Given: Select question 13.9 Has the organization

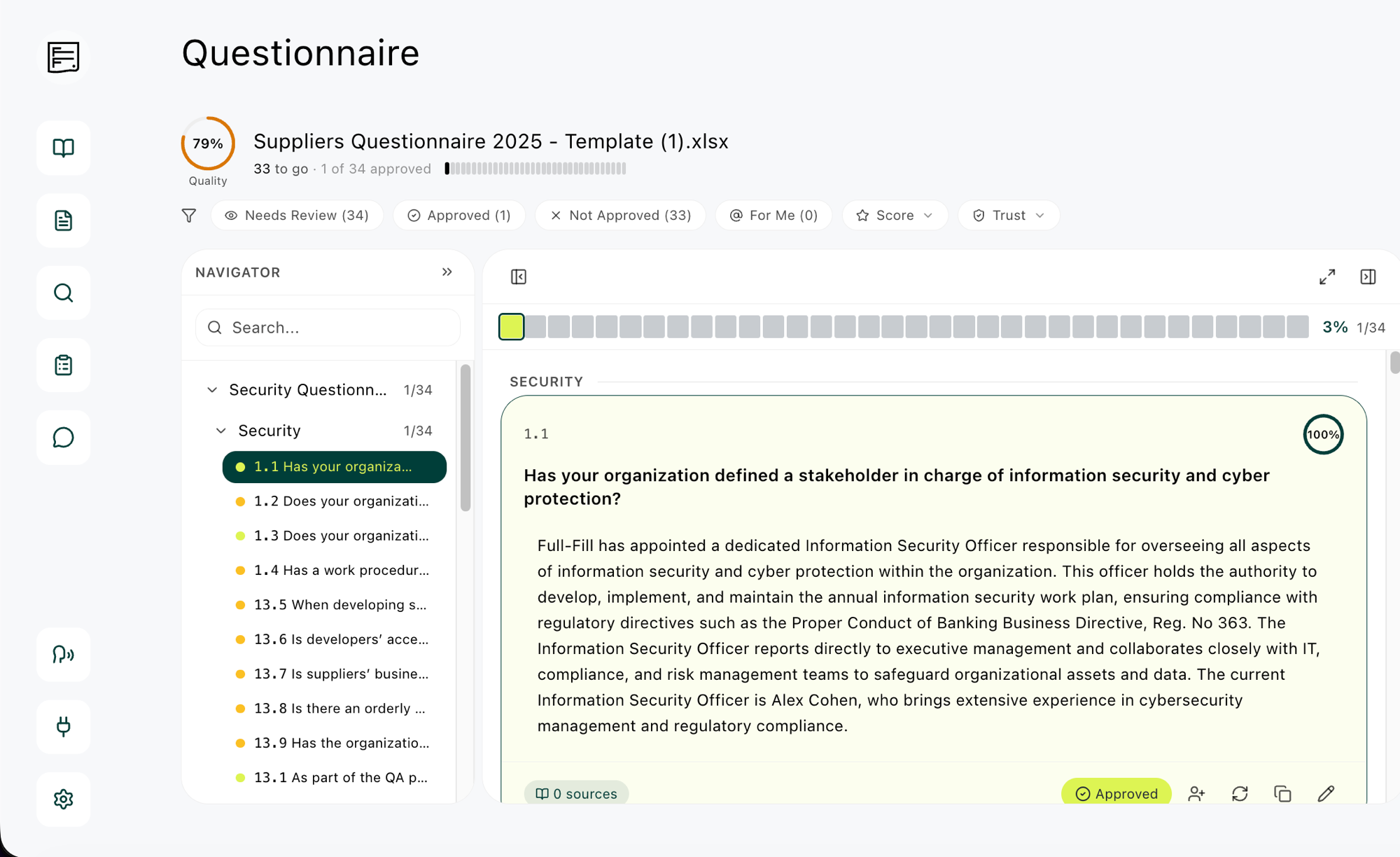Looking at the screenshot, I should coord(335,743).
